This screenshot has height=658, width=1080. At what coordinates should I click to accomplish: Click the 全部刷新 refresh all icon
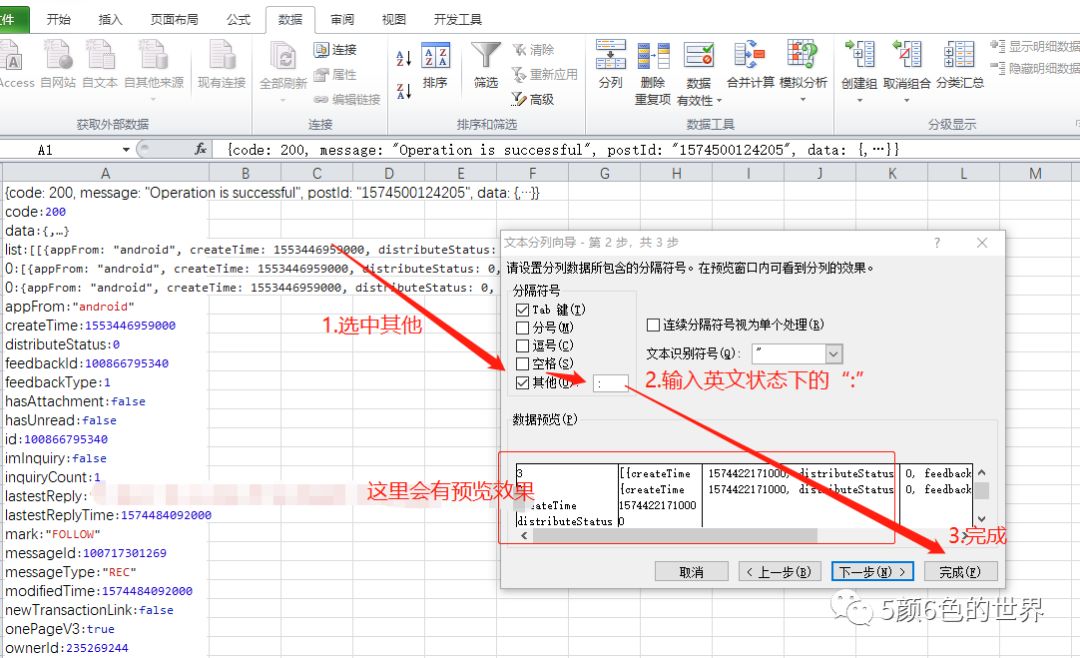(283, 58)
